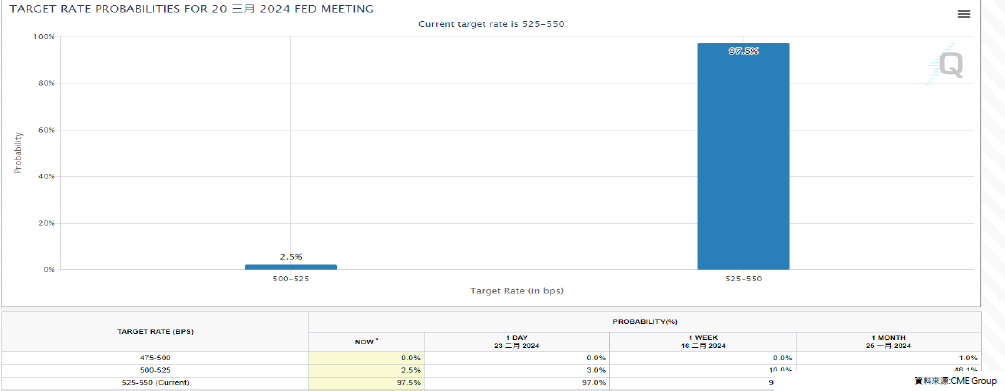Viewport: 1005px width, 391px height.
Task: Click the 1 WEEK cell 0.0% for 475-500
Action: pos(702,358)
